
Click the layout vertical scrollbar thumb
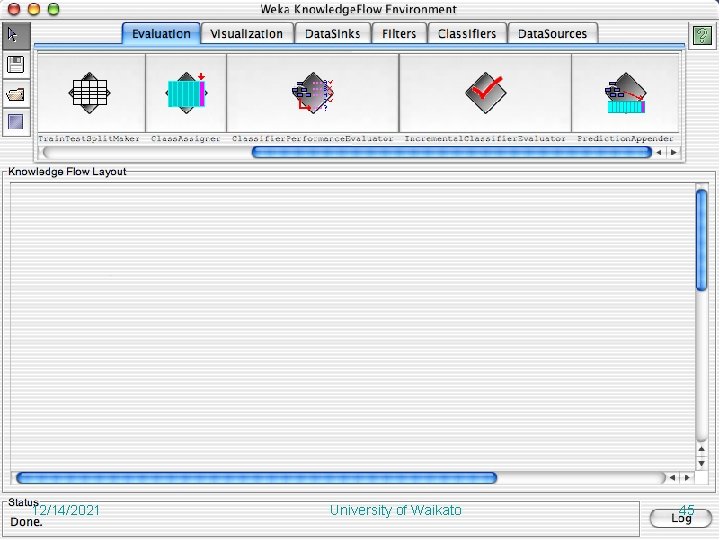[701, 240]
